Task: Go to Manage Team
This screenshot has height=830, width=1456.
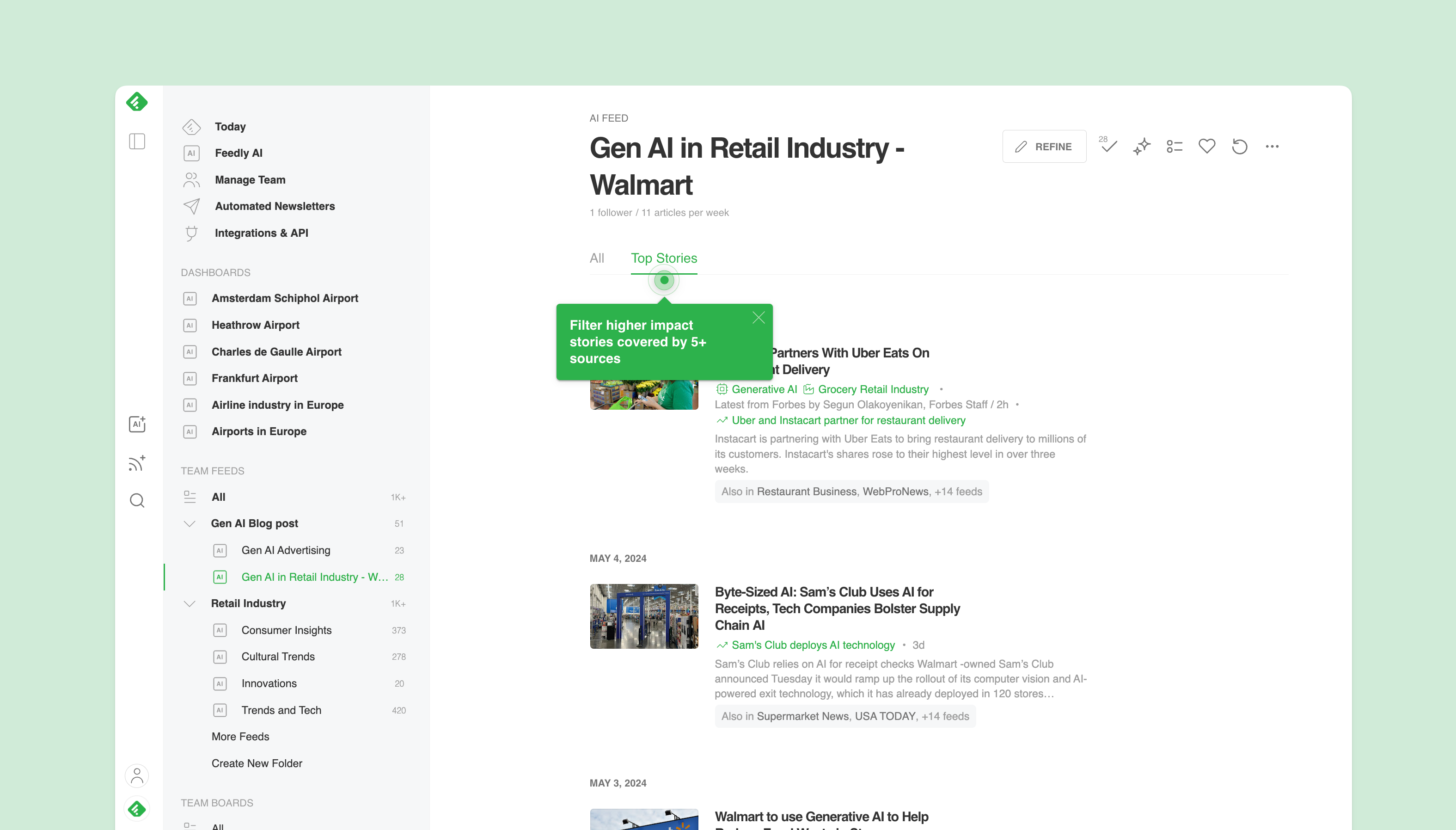Action: pos(250,179)
